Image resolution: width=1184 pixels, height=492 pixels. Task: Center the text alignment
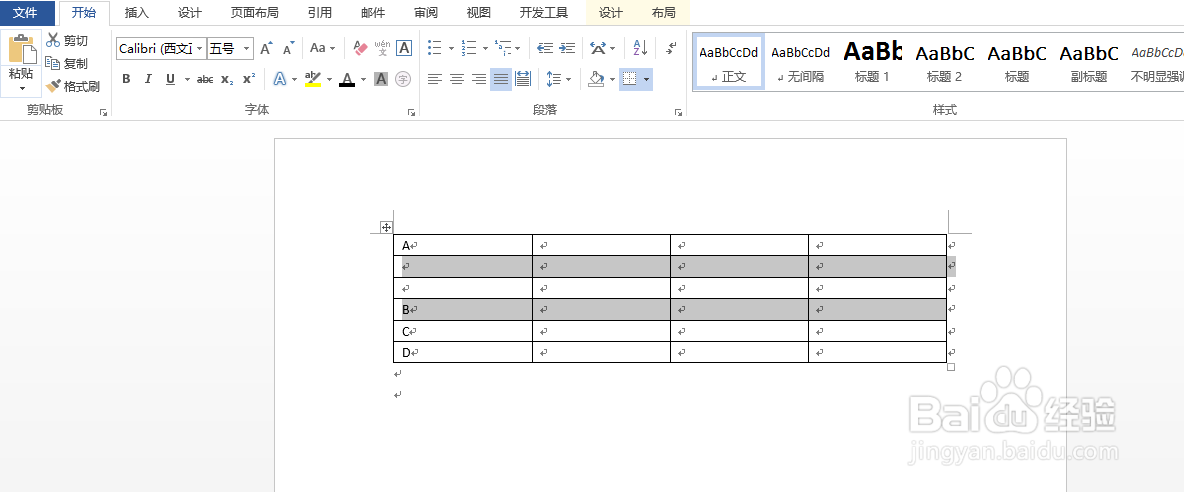[456, 78]
